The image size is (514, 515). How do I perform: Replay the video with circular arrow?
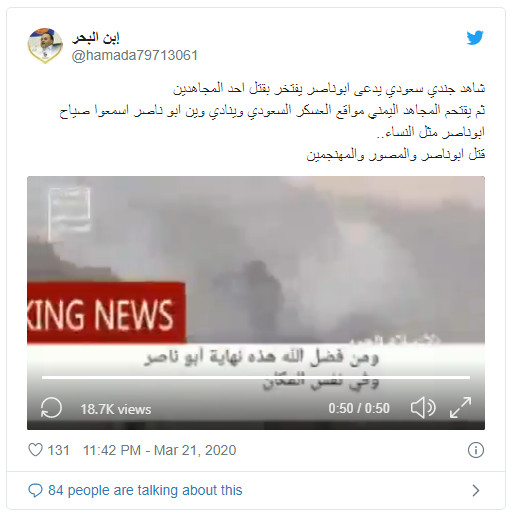coord(51,408)
